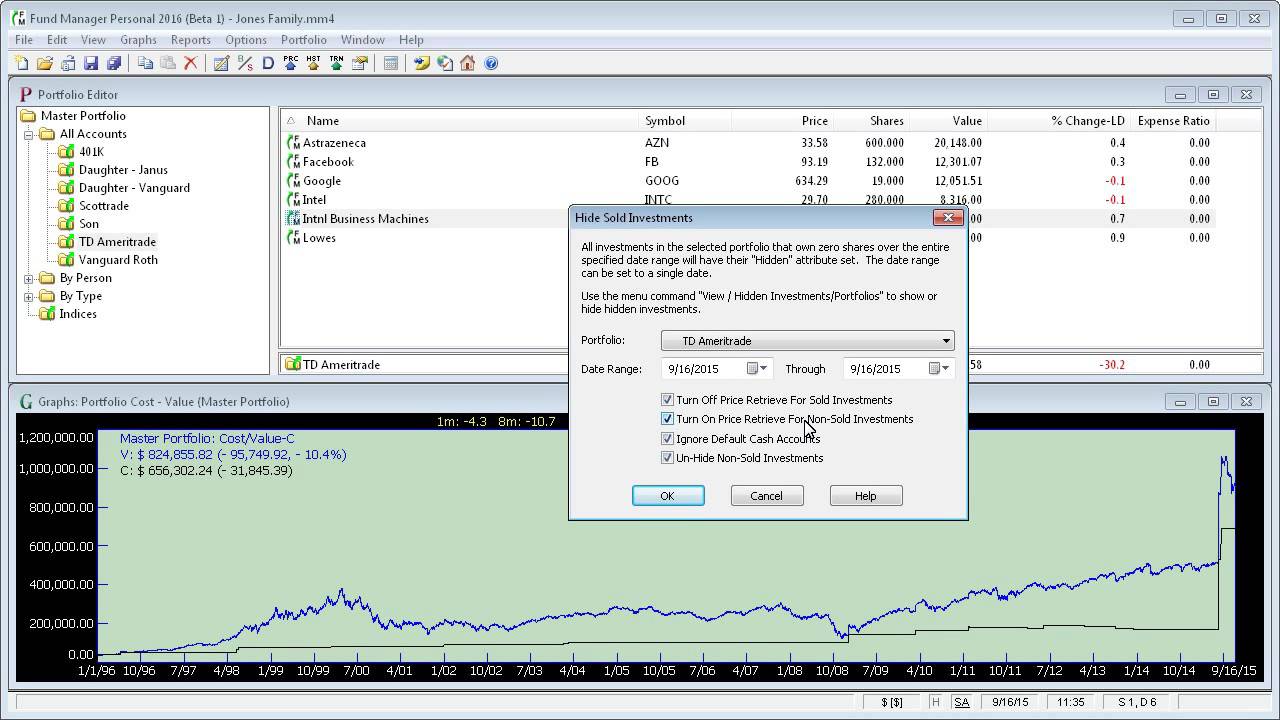The width and height of the screenshot is (1280, 720).
Task: Click the Save floppy disk toolbar icon
Action: (x=91, y=63)
